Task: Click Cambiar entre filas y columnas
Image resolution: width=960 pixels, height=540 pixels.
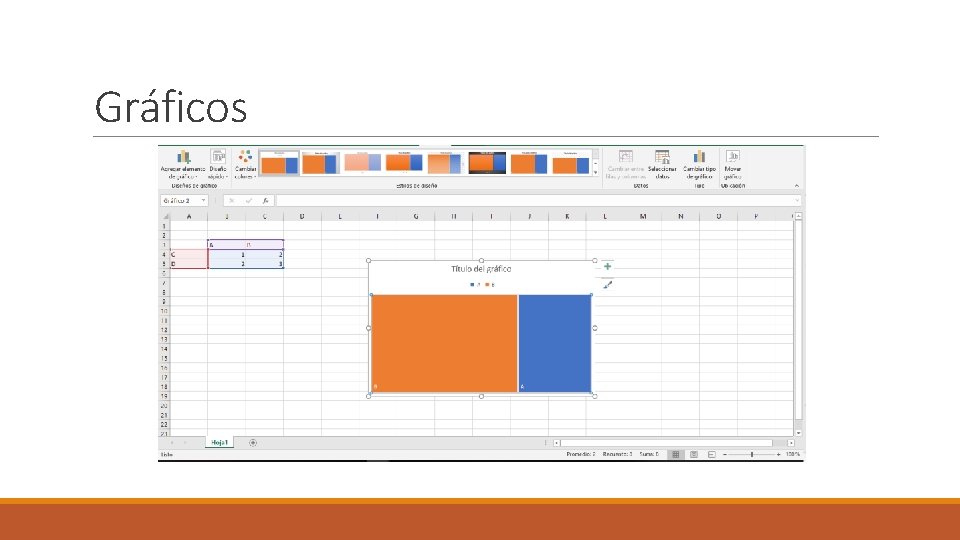Action: [625, 165]
